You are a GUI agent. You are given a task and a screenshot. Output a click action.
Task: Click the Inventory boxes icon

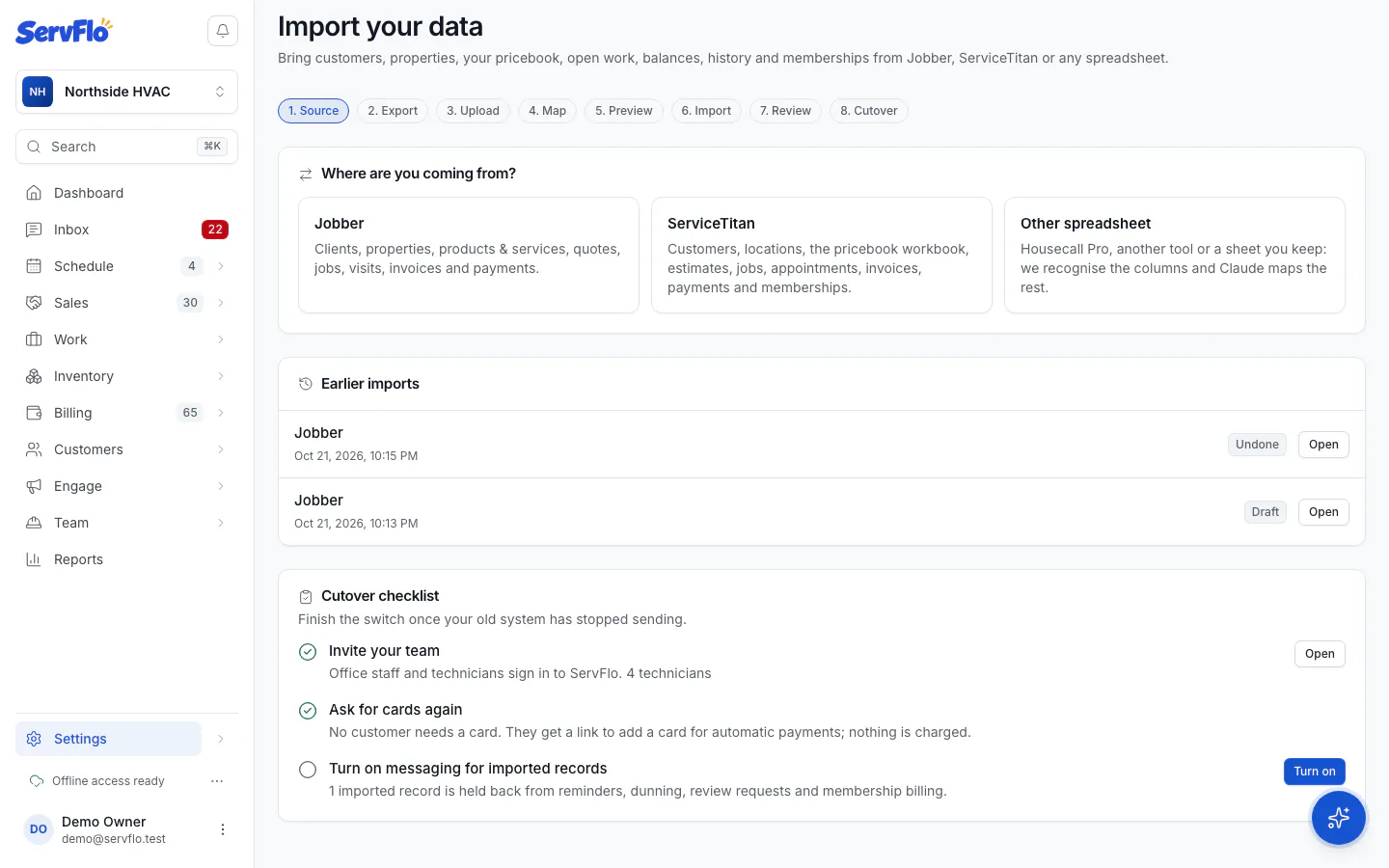[34, 376]
